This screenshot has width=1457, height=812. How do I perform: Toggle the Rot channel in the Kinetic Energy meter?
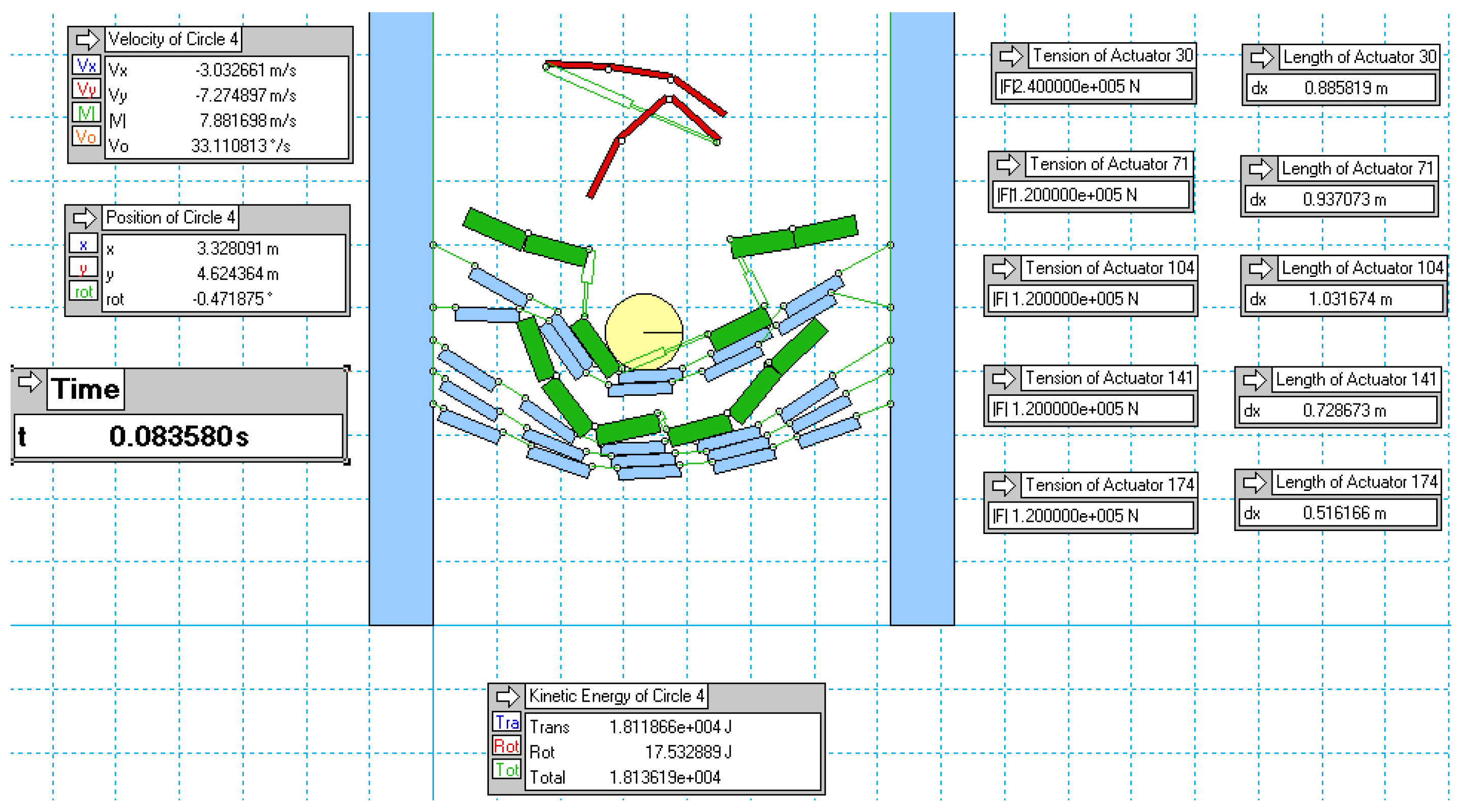(507, 746)
